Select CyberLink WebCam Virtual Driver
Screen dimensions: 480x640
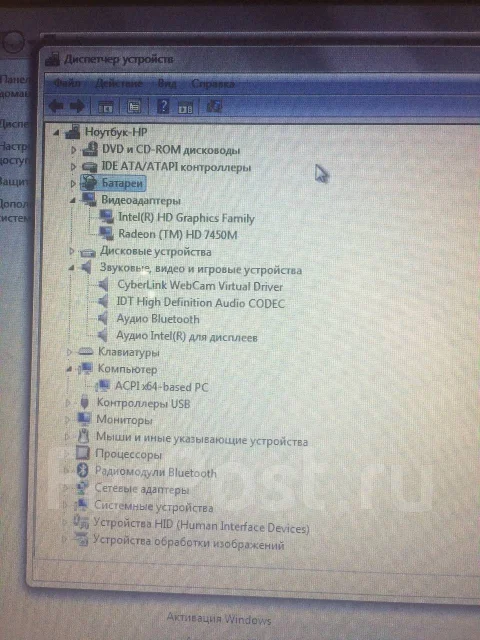(200, 286)
